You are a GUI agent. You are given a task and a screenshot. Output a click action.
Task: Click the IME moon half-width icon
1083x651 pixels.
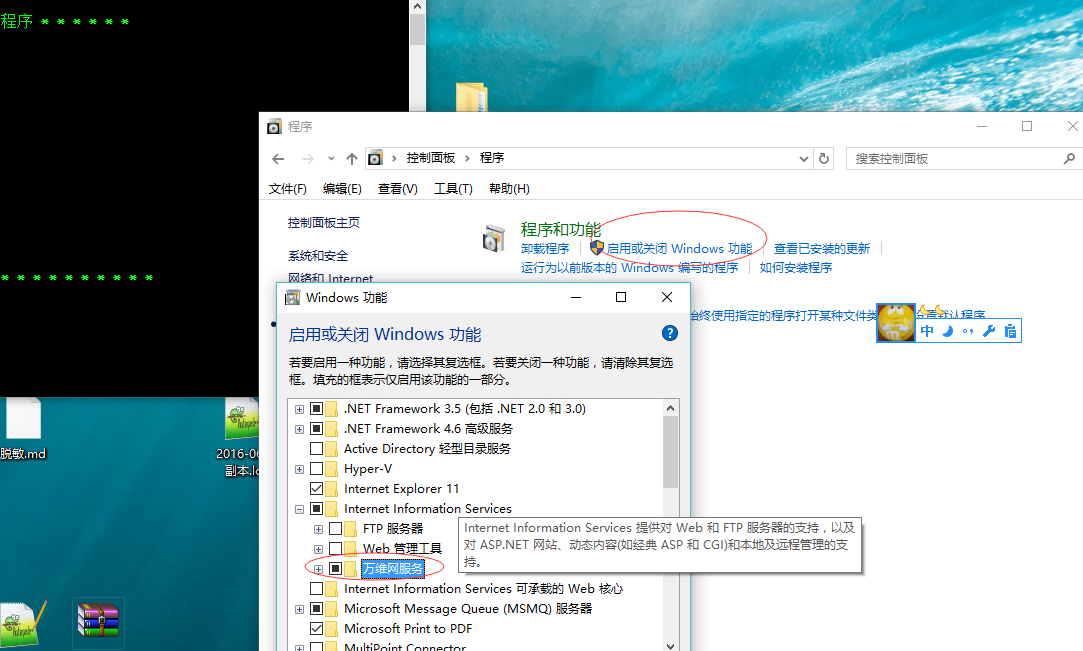pos(948,331)
